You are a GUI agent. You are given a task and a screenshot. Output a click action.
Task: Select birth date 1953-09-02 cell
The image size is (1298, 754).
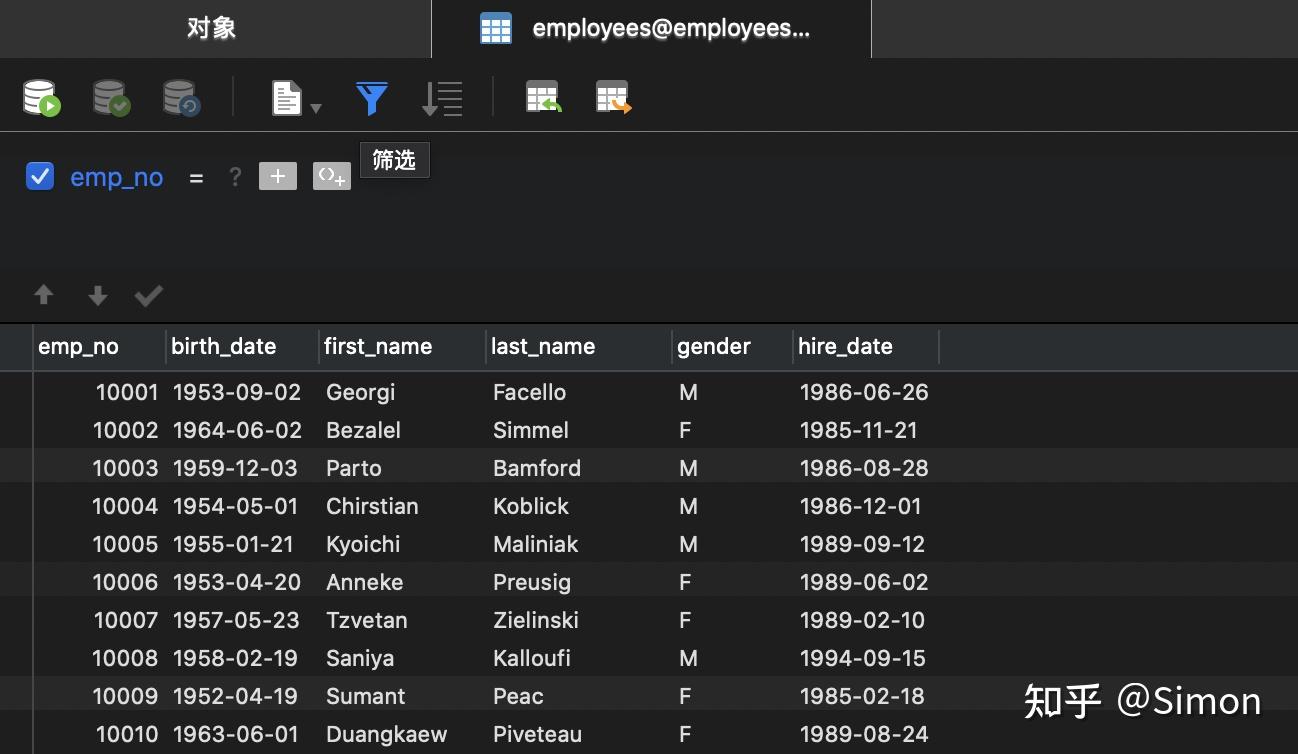click(x=243, y=392)
